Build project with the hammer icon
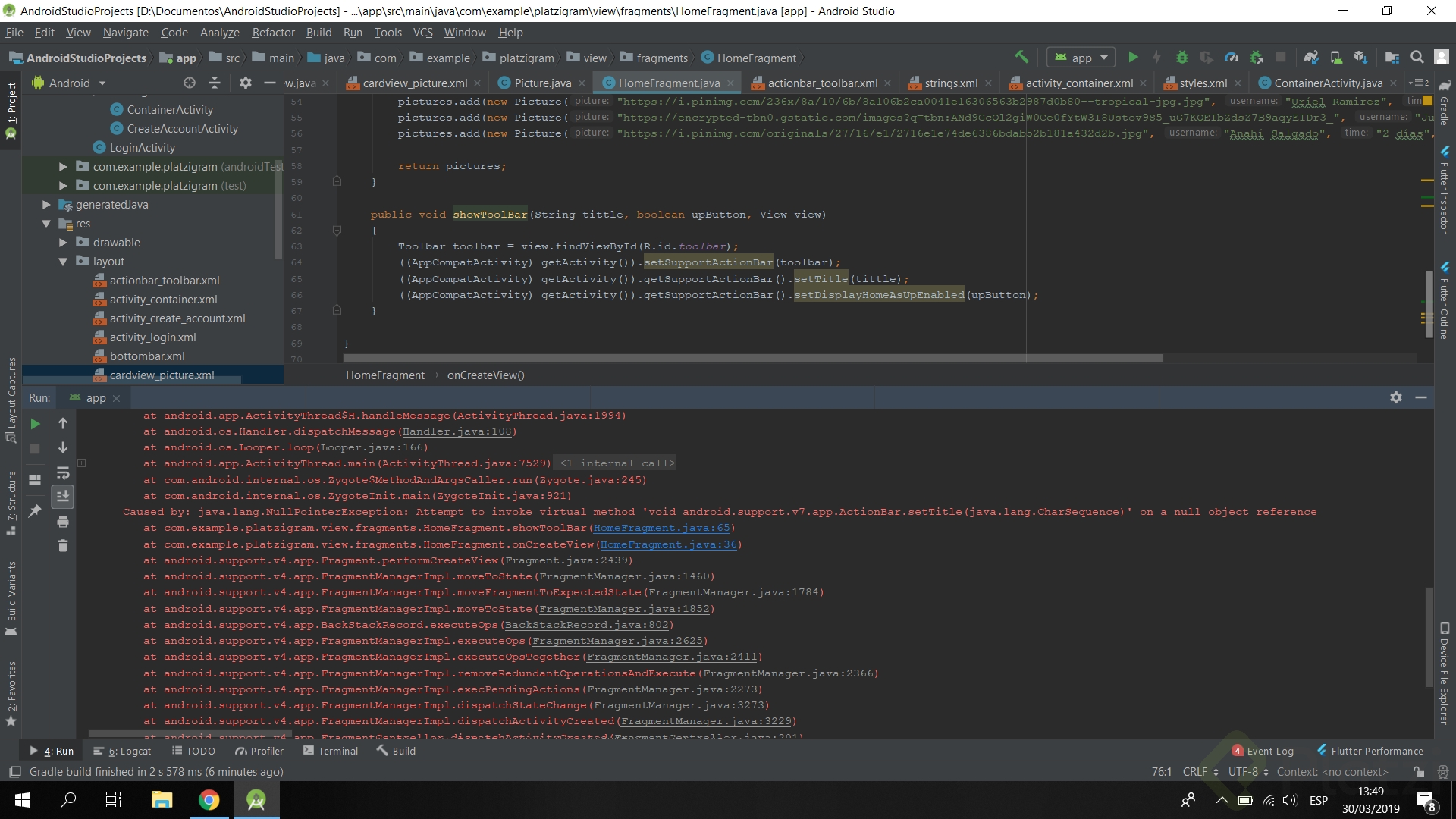 [x=1021, y=57]
